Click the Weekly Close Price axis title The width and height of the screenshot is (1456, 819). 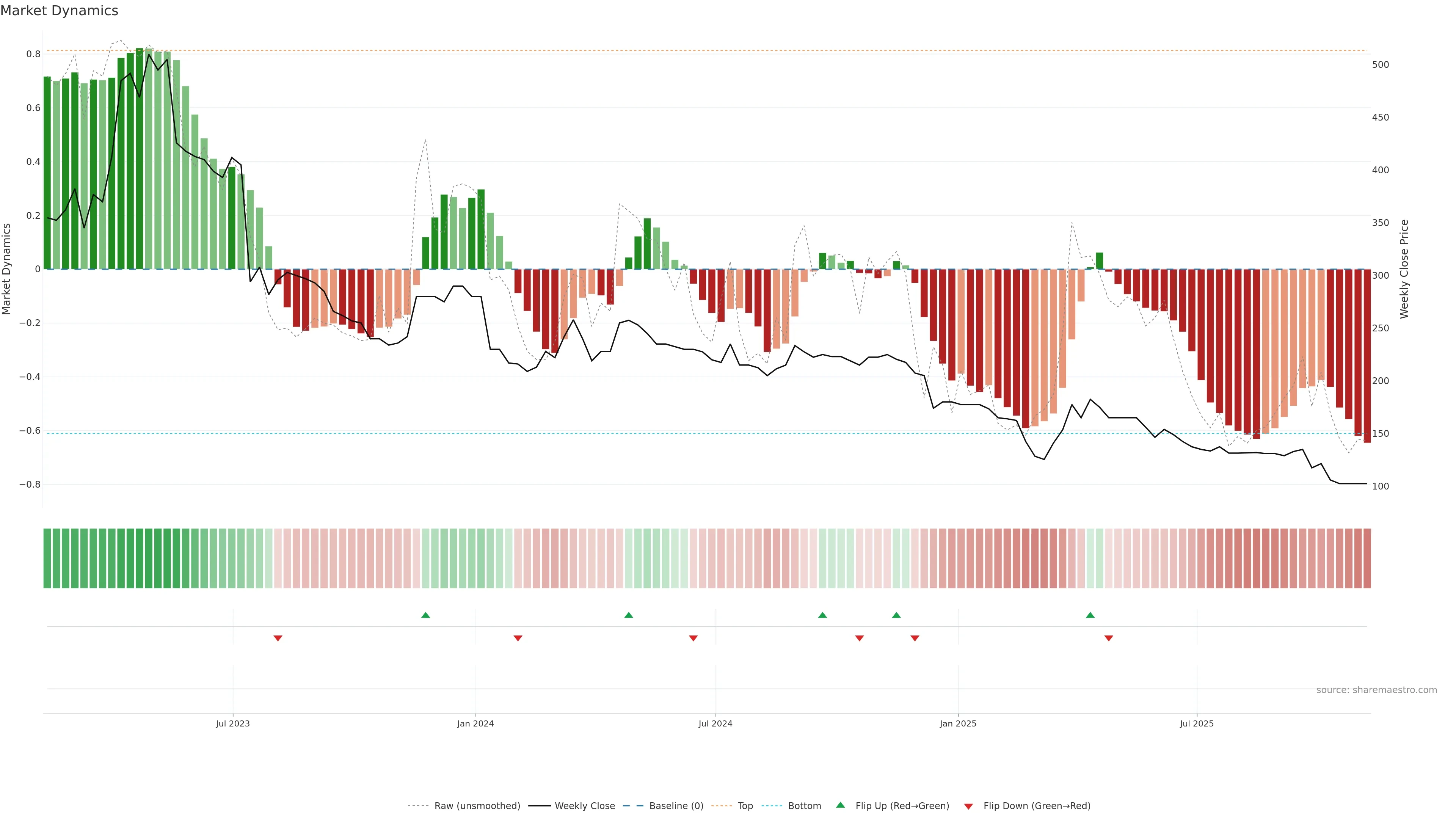point(1404,269)
